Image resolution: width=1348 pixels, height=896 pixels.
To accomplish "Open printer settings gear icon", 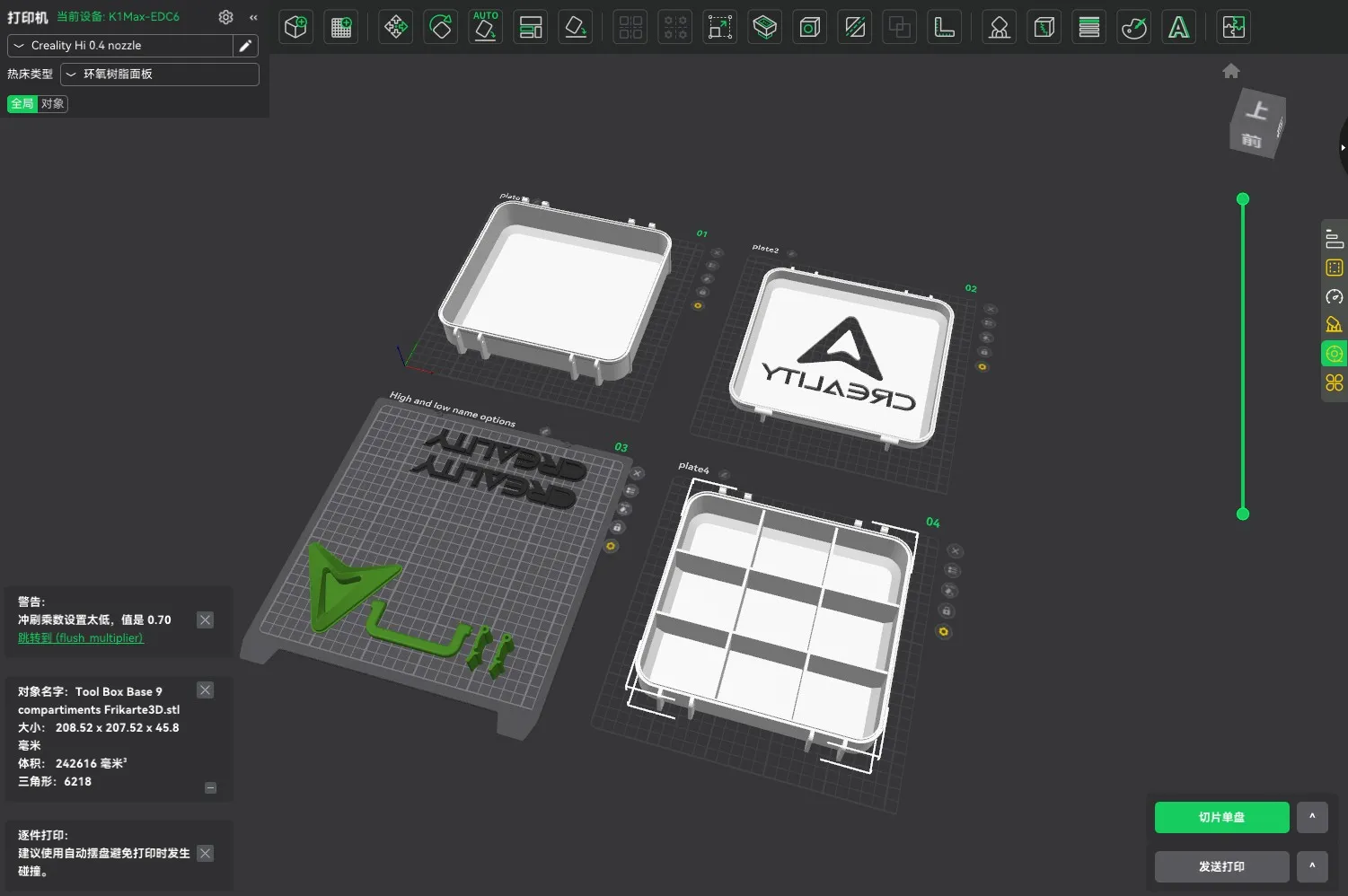I will (x=225, y=17).
